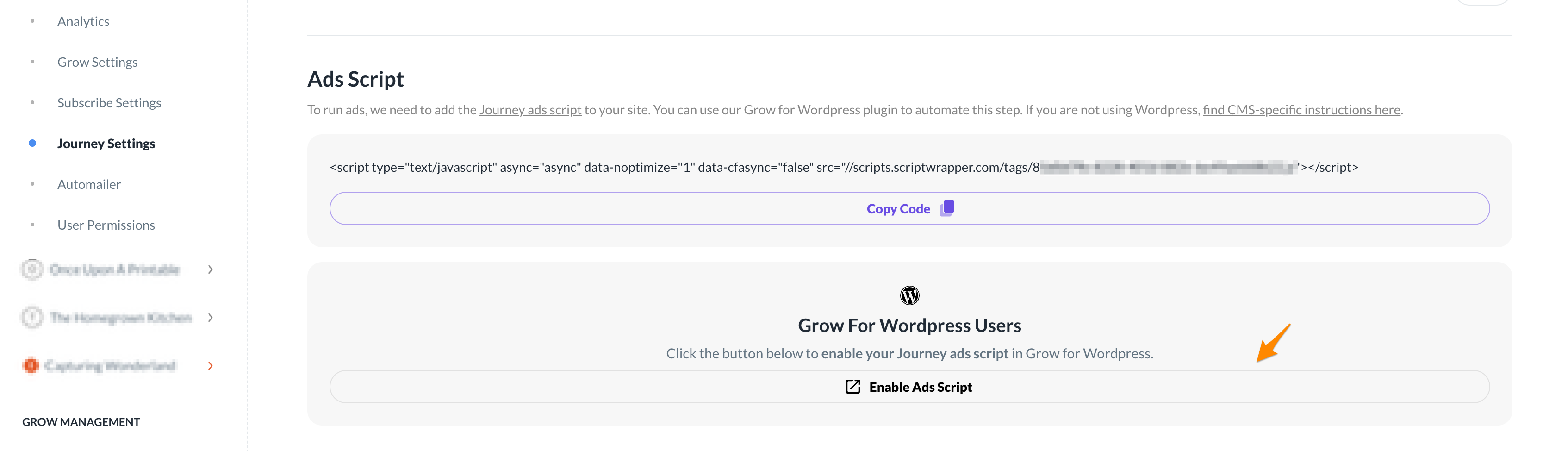Click The Homegrown Kitchen site avatar
The height and width of the screenshot is (451, 1568).
(x=32, y=318)
